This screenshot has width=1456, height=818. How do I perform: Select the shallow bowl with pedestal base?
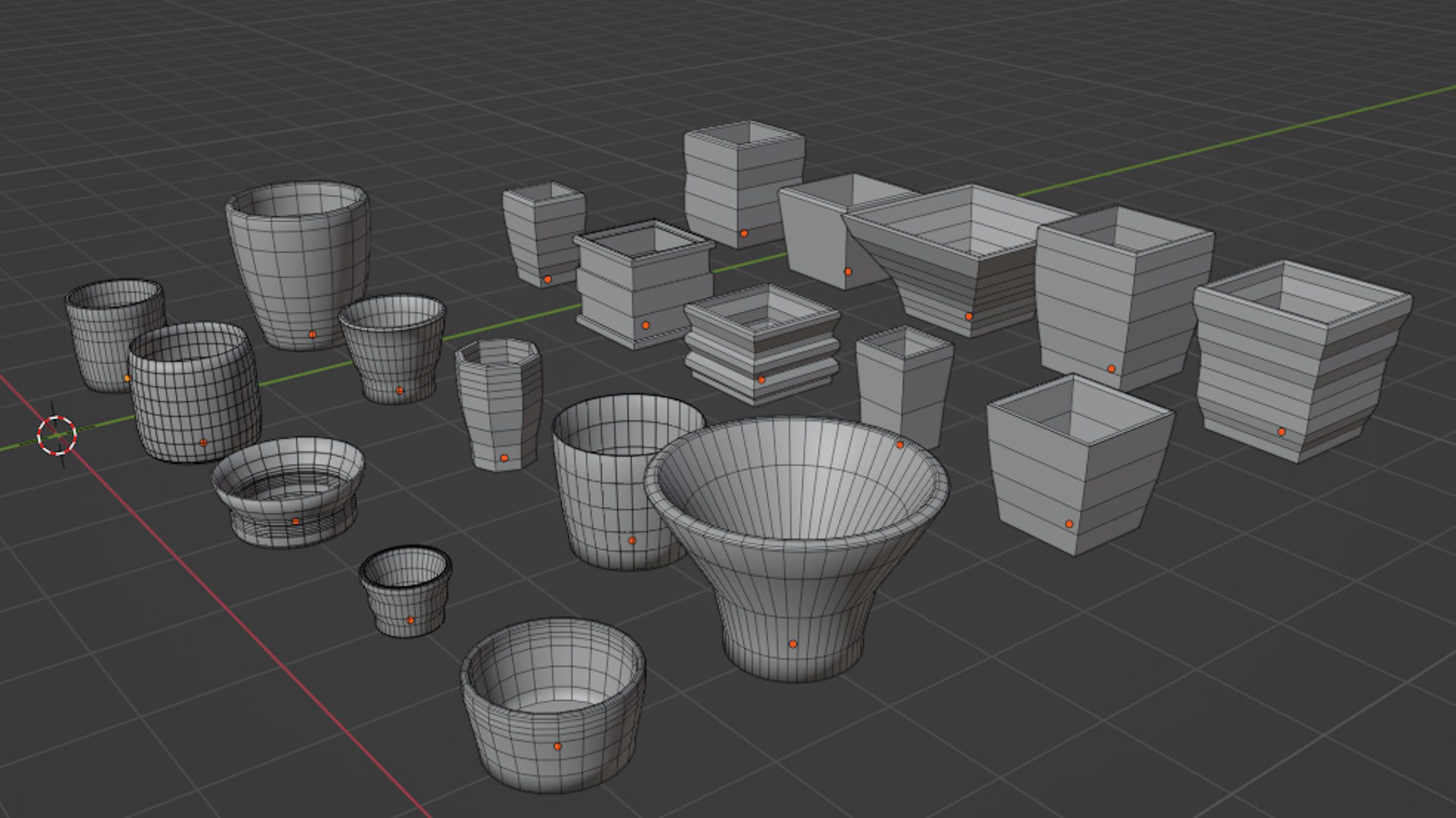coord(288,491)
